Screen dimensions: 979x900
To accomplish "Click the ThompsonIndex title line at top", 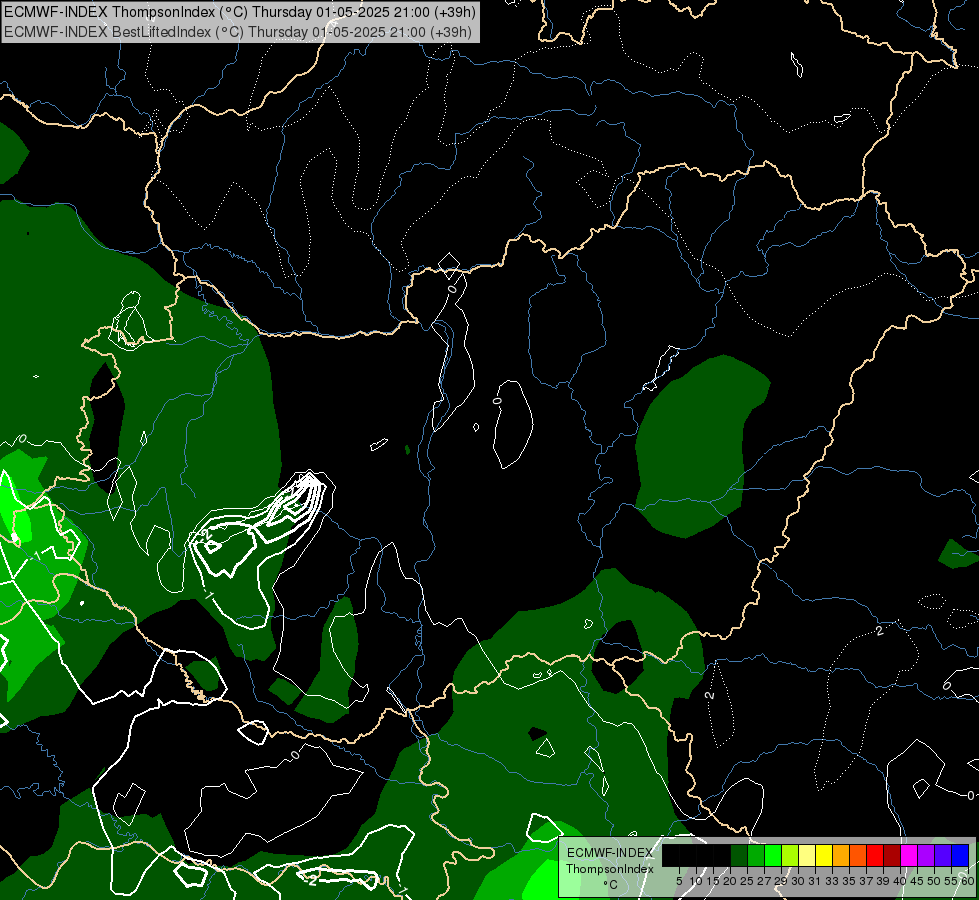I will [240, 11].
